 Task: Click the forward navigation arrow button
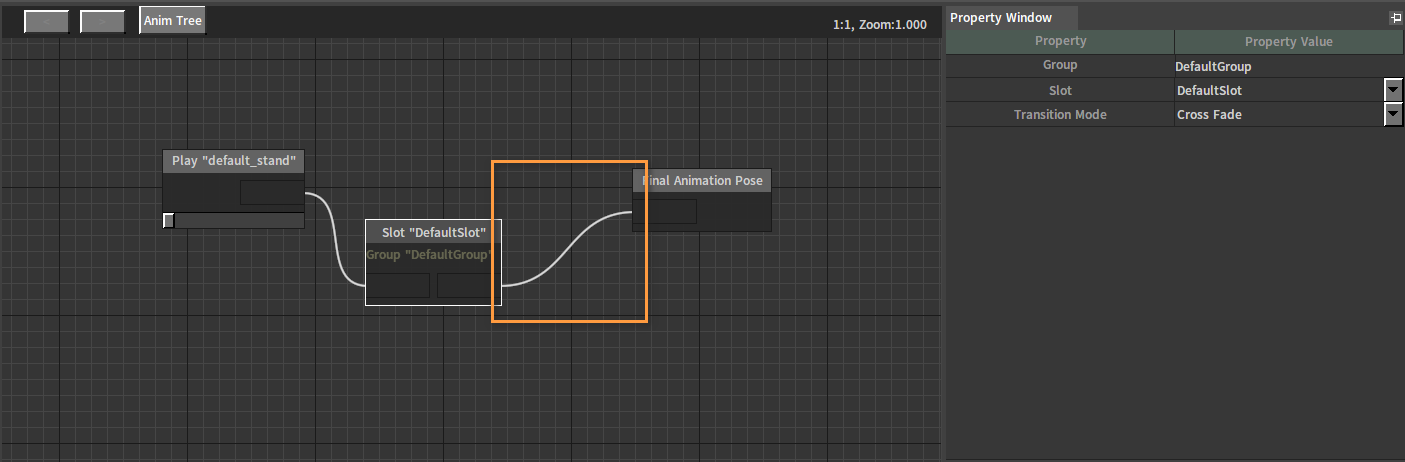tap(102, 21)
